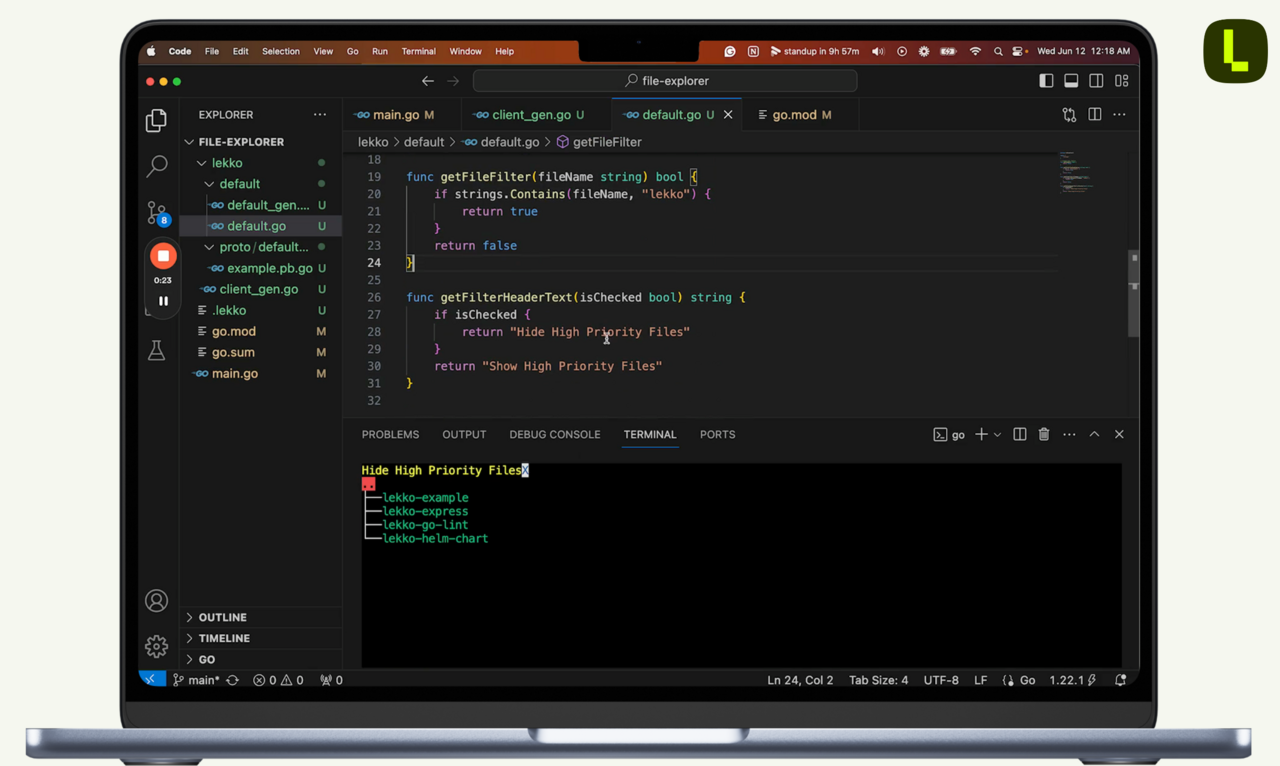This screenshot has height=766, width=1280.
Task: Toggle the primary side bar layout icon
Action: click(1046, 81)
